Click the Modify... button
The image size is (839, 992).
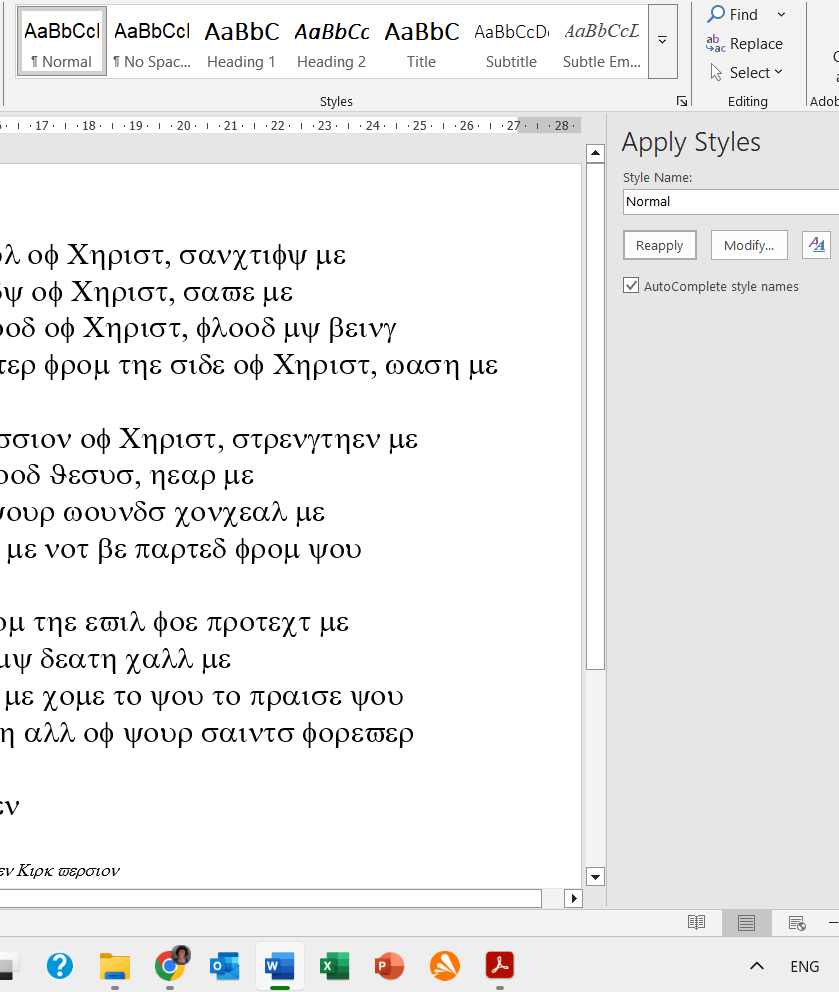coord(749,245)
